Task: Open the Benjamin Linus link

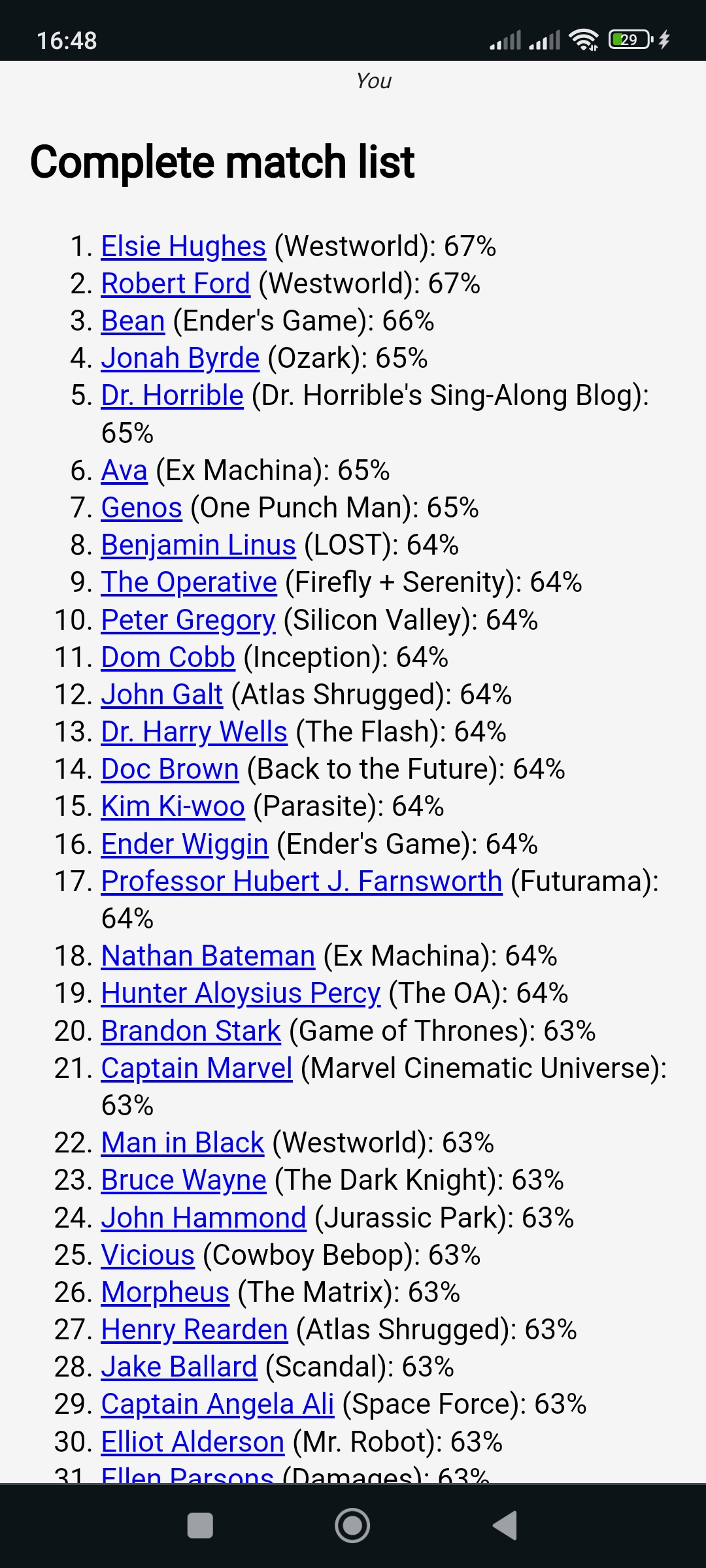Action: point(199,546)
